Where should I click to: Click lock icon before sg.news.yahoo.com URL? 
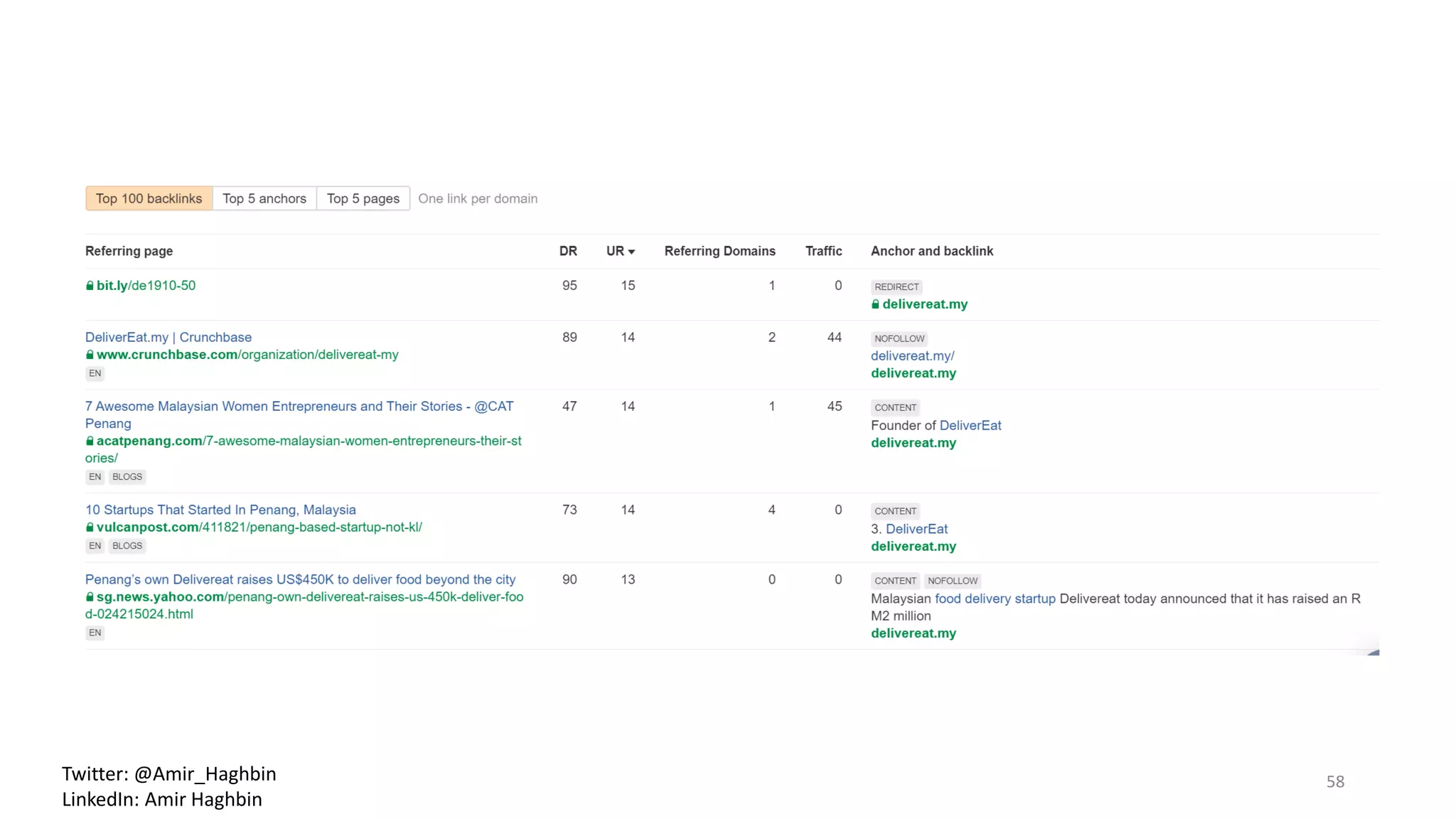pos(90,597)
